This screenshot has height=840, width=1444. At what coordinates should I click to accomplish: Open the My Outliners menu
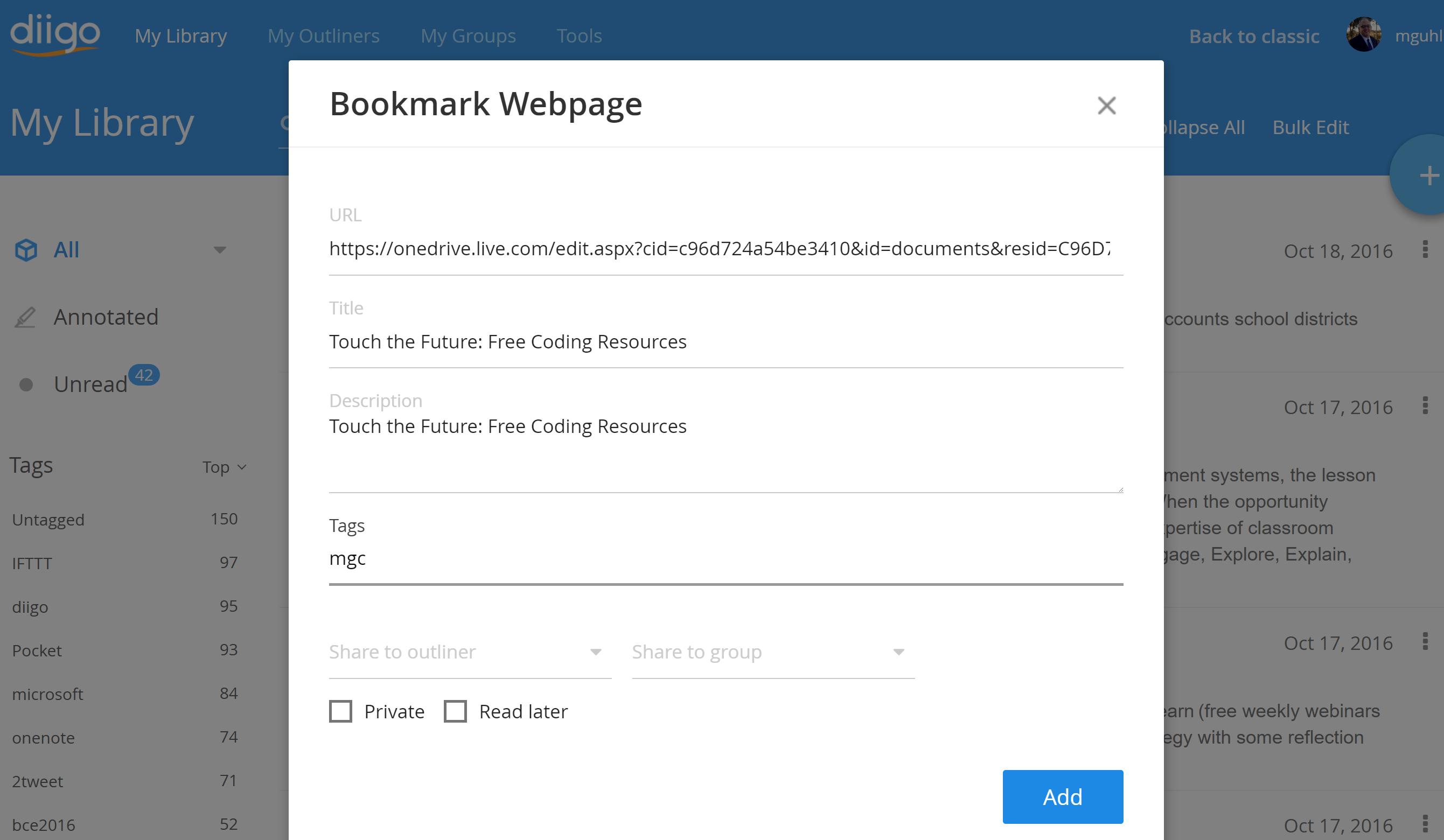[324, 36]
